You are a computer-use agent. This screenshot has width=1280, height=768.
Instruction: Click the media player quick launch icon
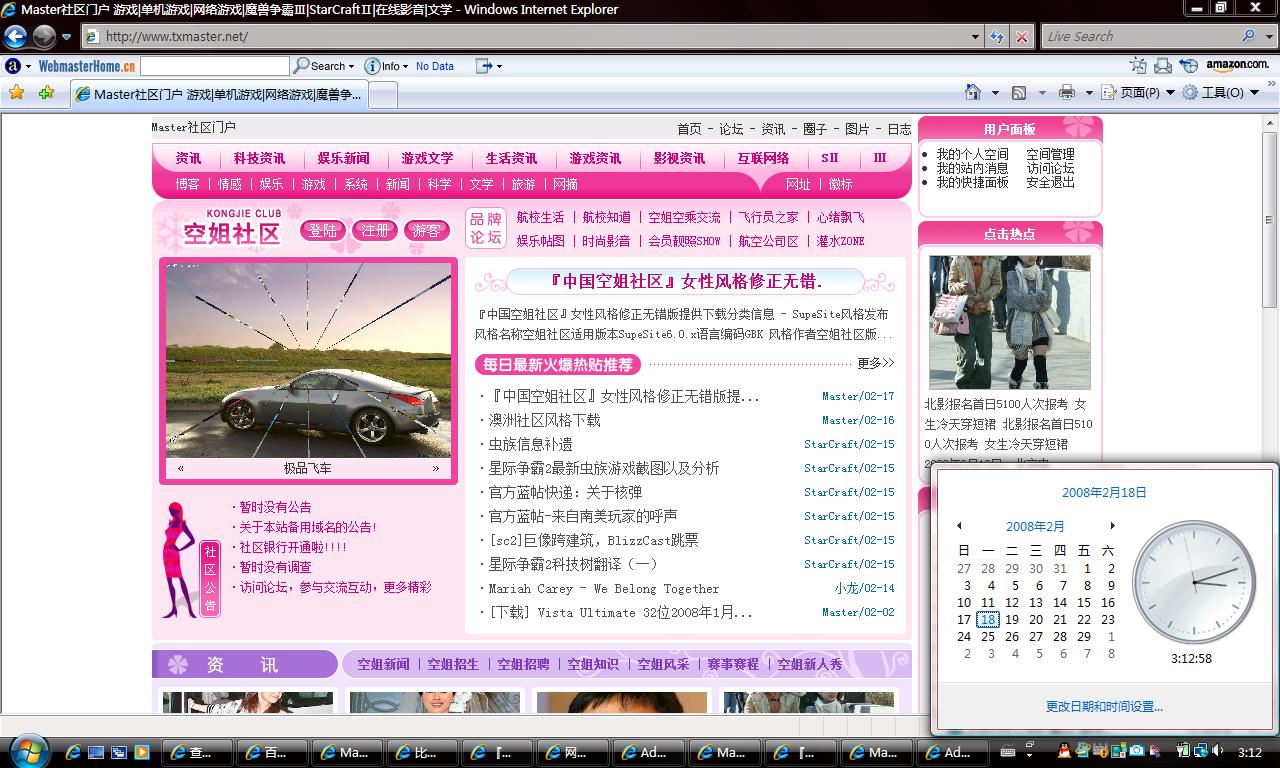[x=141, y=752]
